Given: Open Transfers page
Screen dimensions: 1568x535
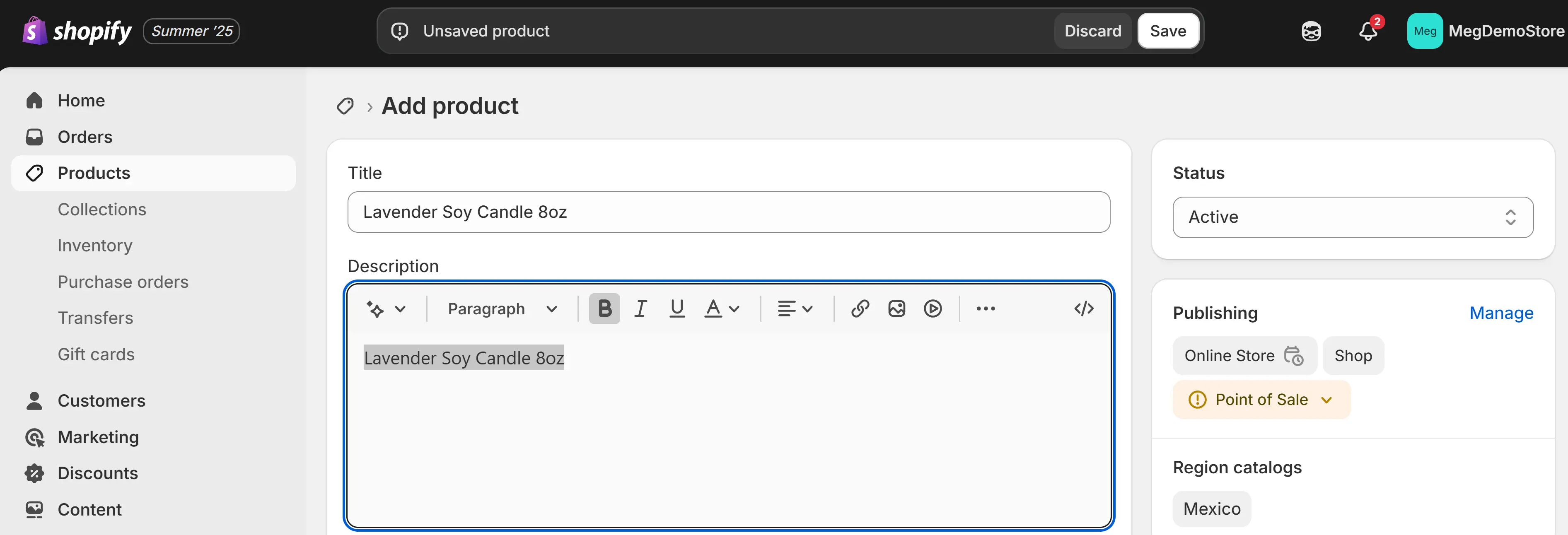Looking at the screenshot, I should coord(96,318).
